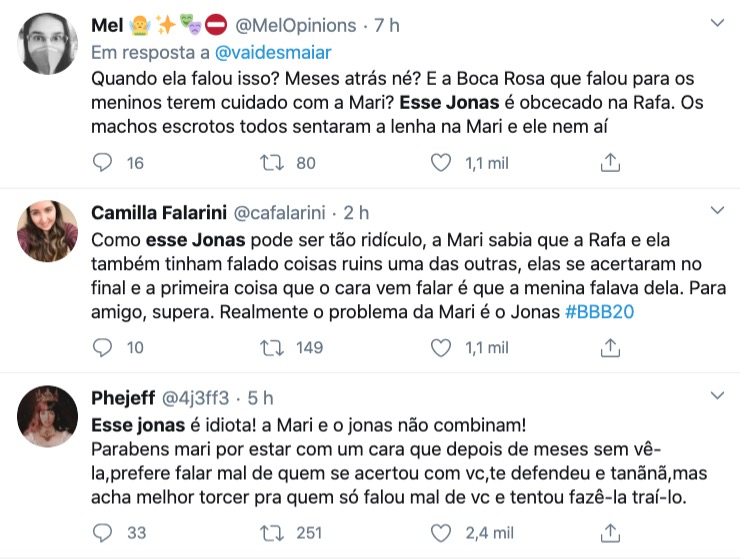740x559 pixels.
Task: Expand the menu arrow on Camilla's tweet
Action: [x=717, y=211]
